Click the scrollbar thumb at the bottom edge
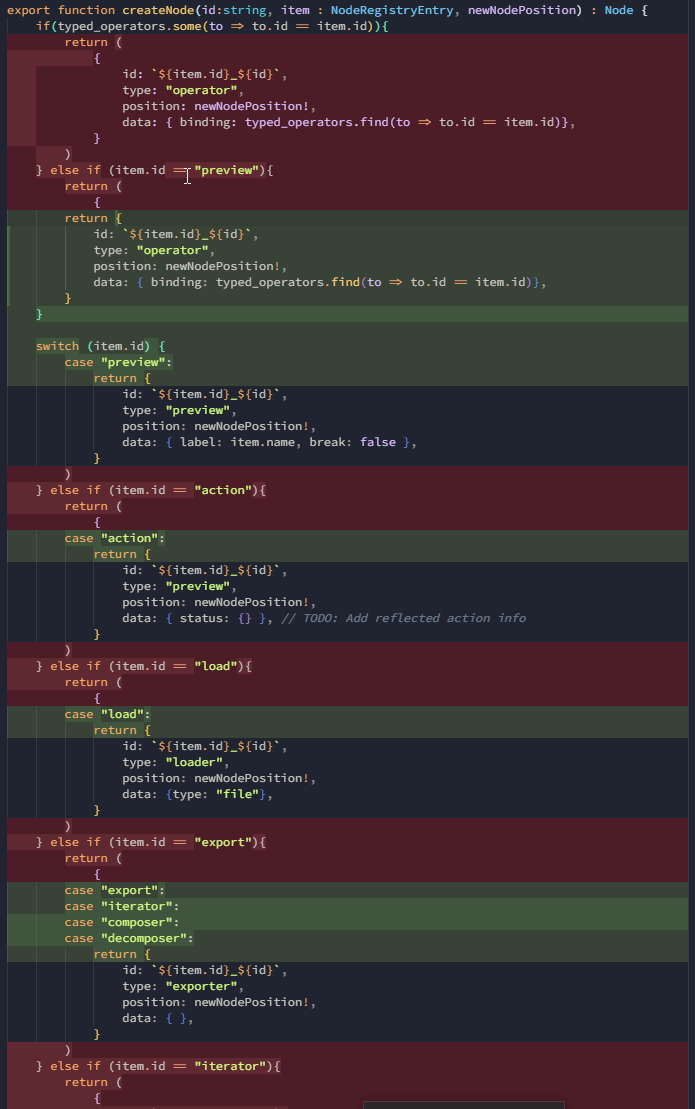This screenshot has height=1109, width=695. pyautogui.click(x=463, y=1105)
